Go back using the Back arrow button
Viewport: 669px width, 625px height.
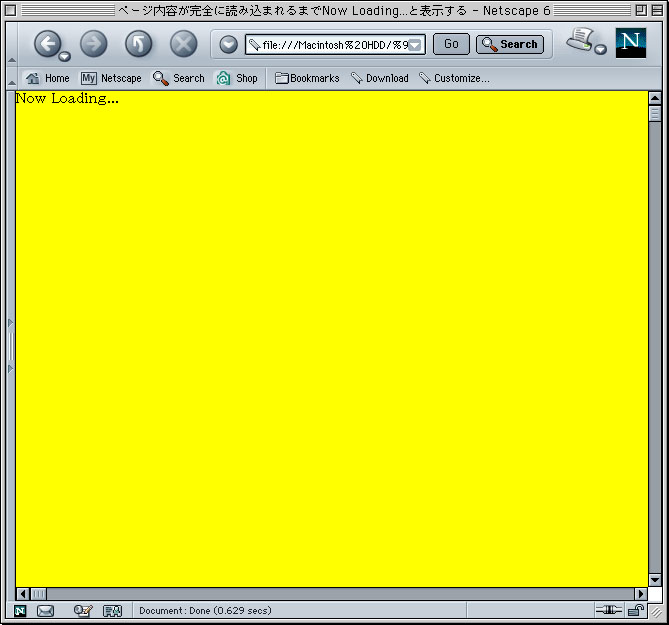tap(47, 44)
